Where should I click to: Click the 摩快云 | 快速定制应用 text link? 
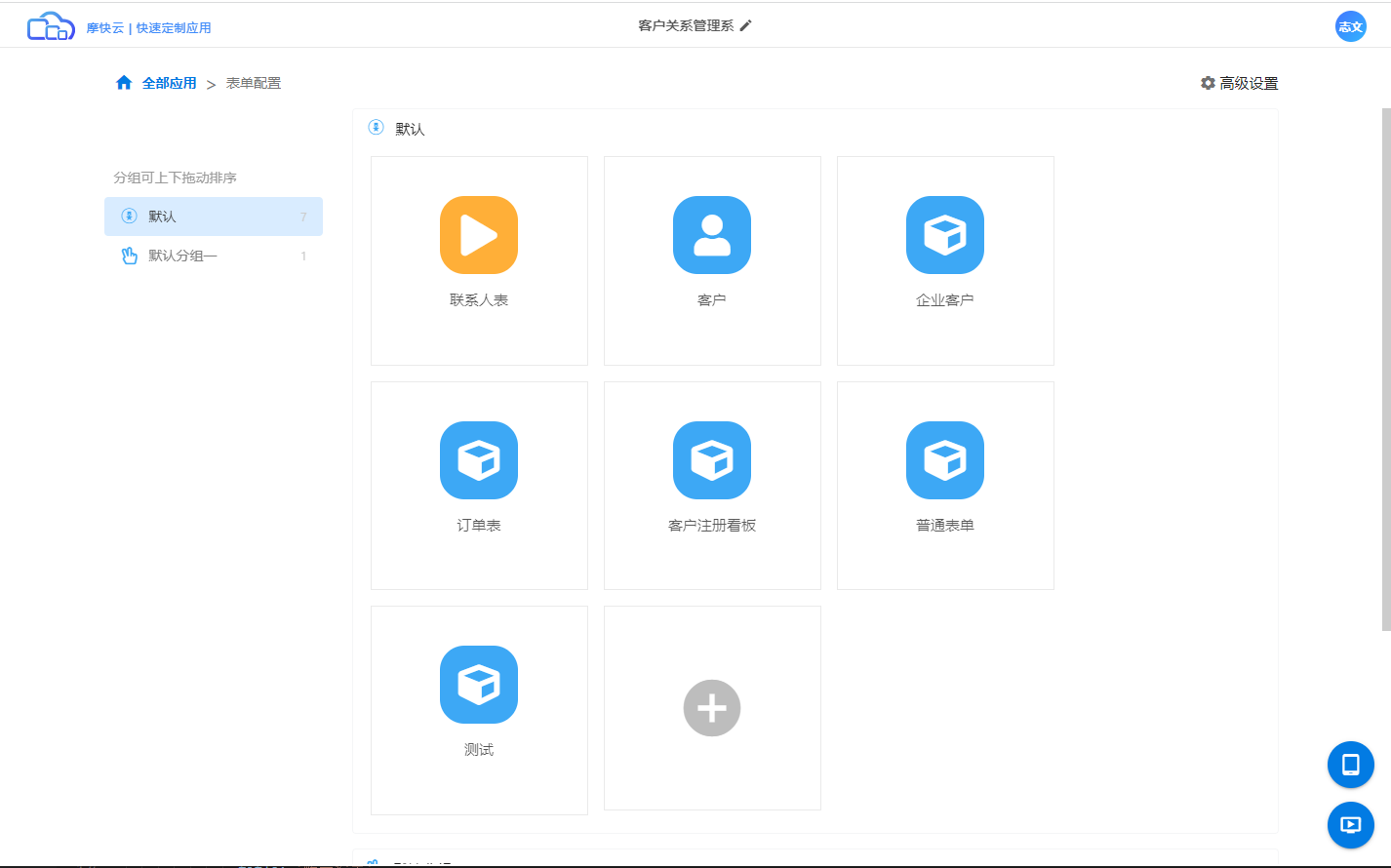148,27
